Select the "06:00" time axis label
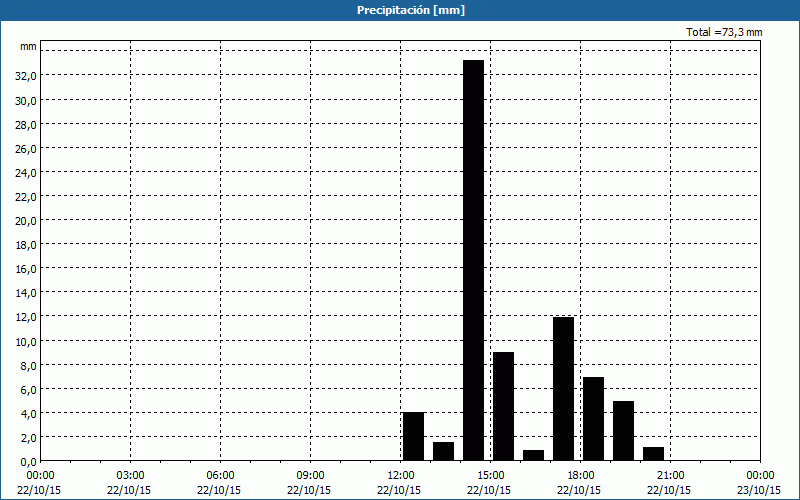This screenshot has height=500, width=800. tap(220, 476)
